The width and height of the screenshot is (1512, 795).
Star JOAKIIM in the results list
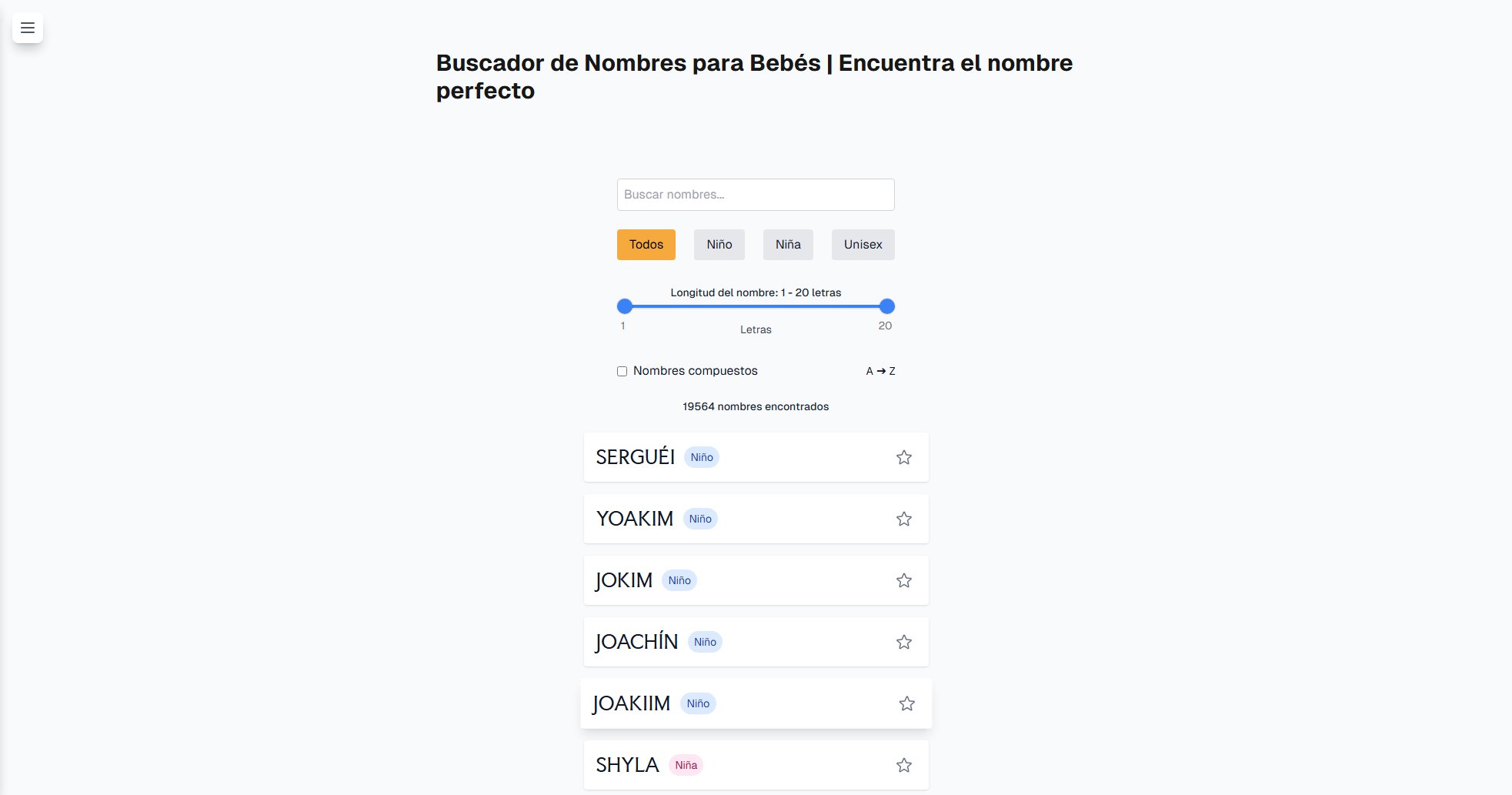click(906, 703)
